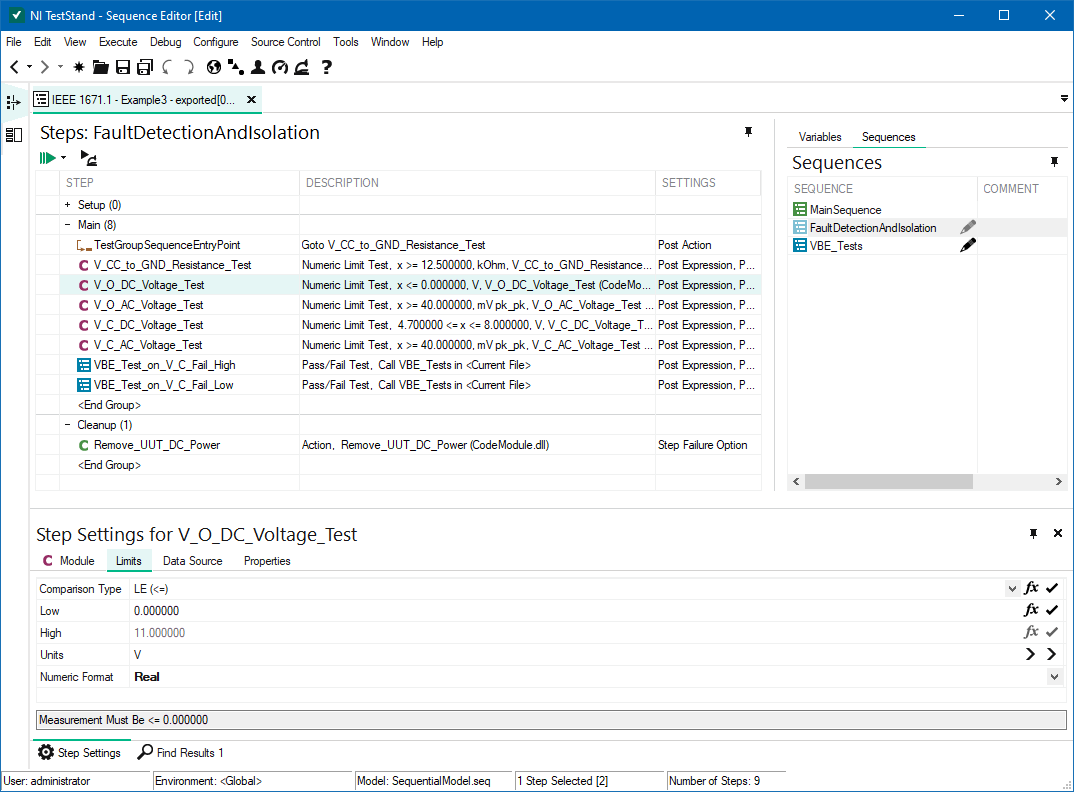1074x792 pixels.
Task: Run the sequence with green play icon
Action: (x=47, y=158)
